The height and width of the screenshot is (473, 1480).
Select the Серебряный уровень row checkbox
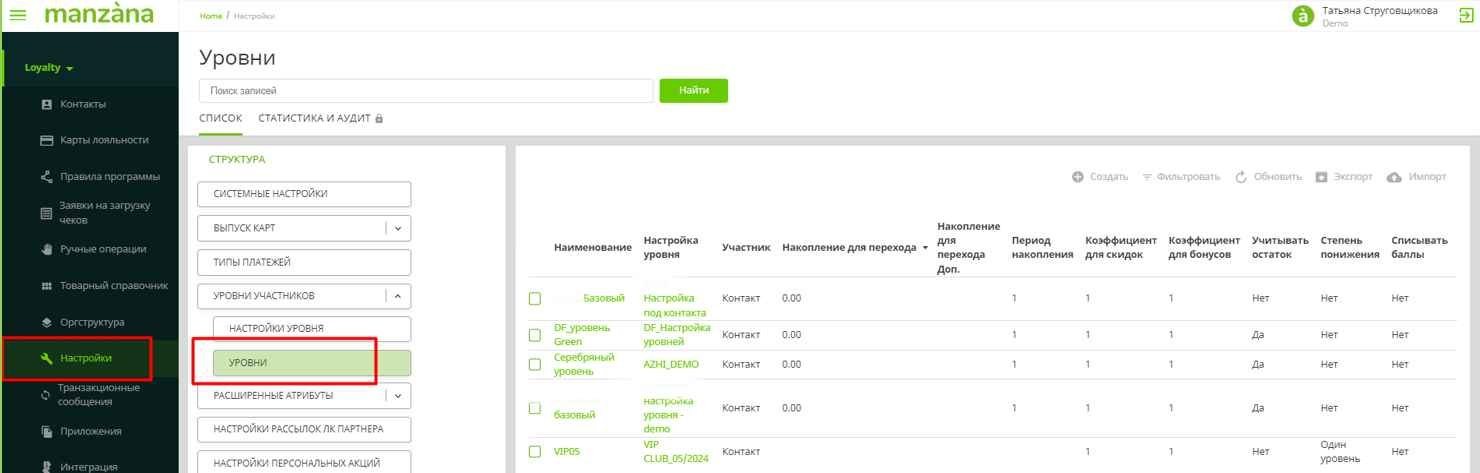pyautogui.click(x=535, y=365)
